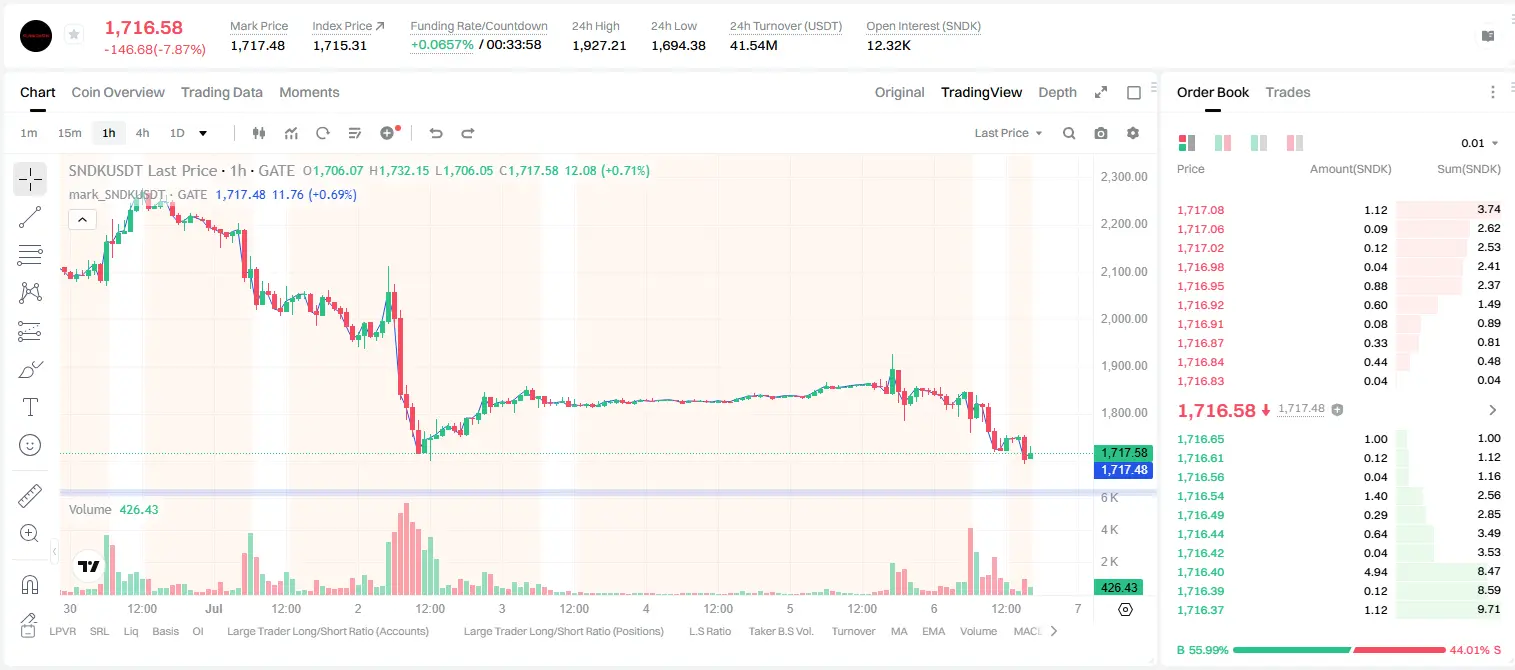The width and height of the screenshot is (1515, 670).
Task: Select the trend line drawing tool
Action: [x=30, y=217]
